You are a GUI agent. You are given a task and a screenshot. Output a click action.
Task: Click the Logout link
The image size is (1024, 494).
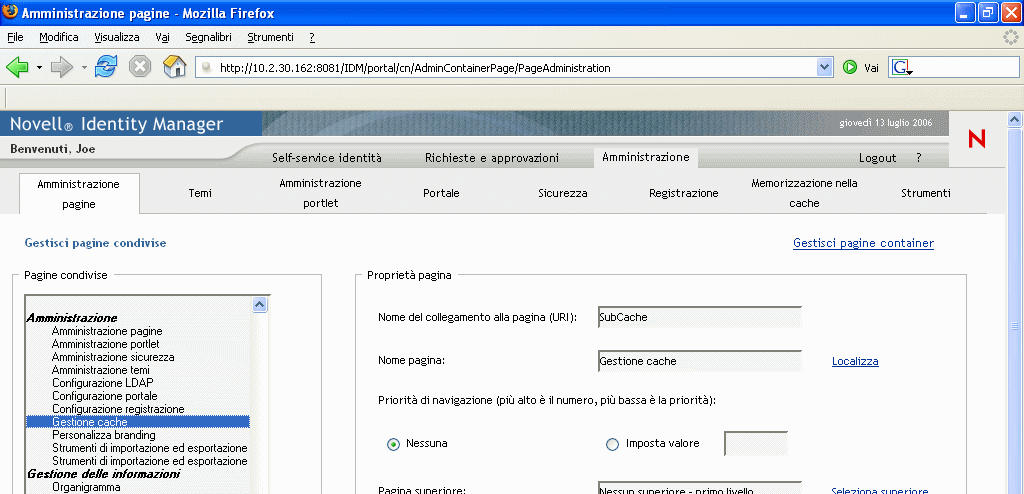pos(877,158)
